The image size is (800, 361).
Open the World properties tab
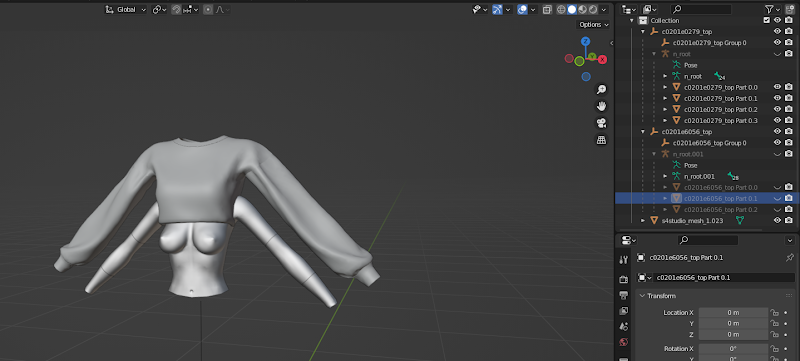point(623,342)
